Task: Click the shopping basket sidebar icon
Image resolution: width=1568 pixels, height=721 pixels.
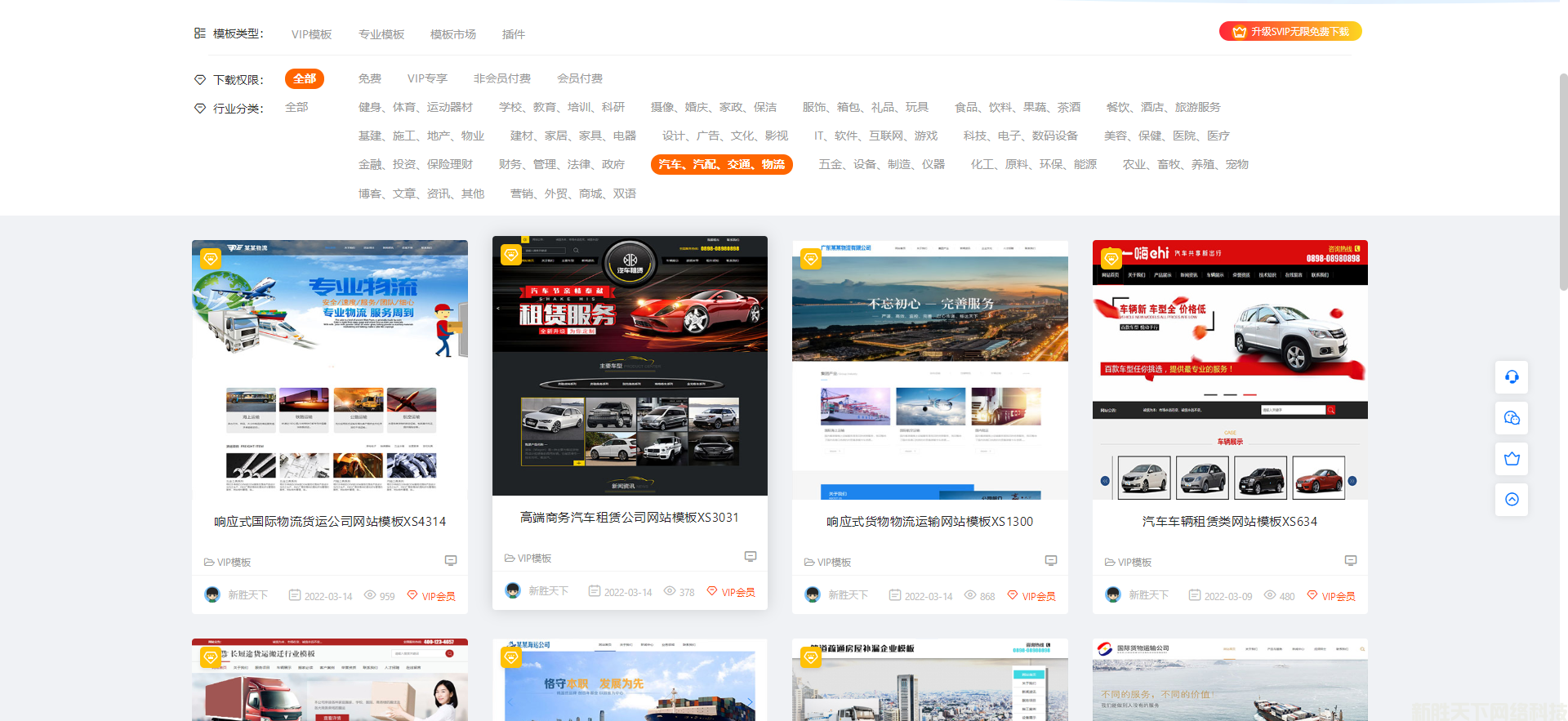Action: point(1512,459)
